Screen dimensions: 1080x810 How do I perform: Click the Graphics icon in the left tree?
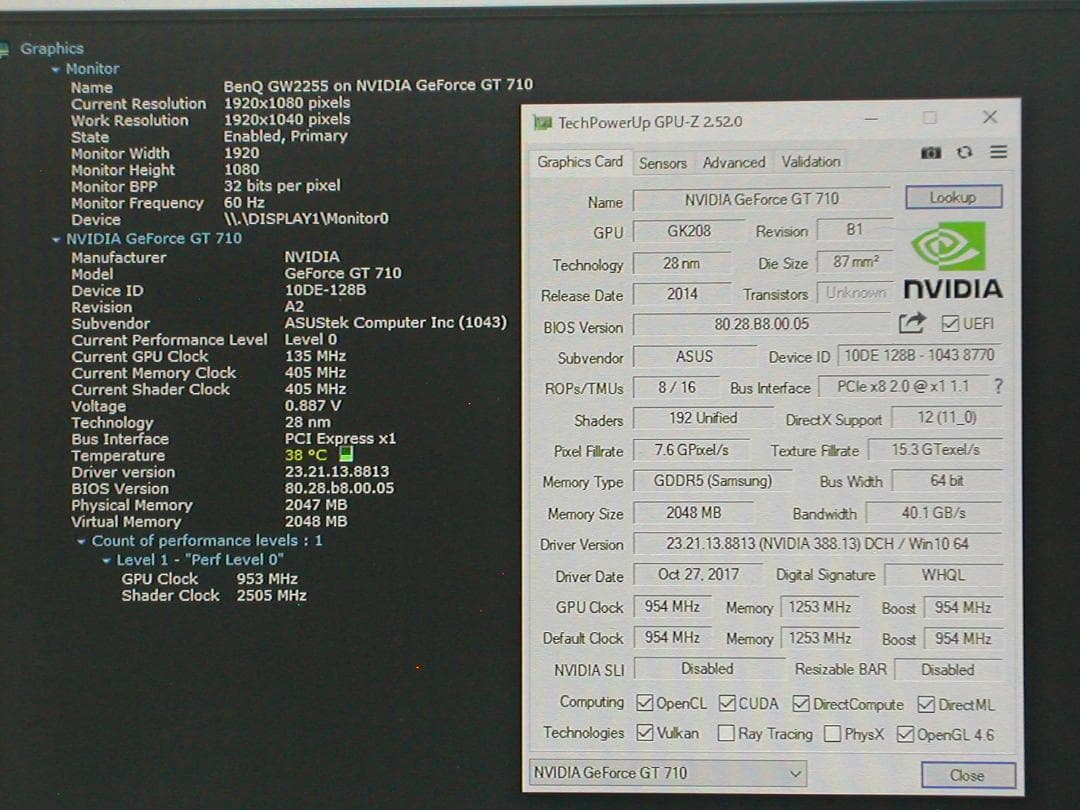point(10,48)
